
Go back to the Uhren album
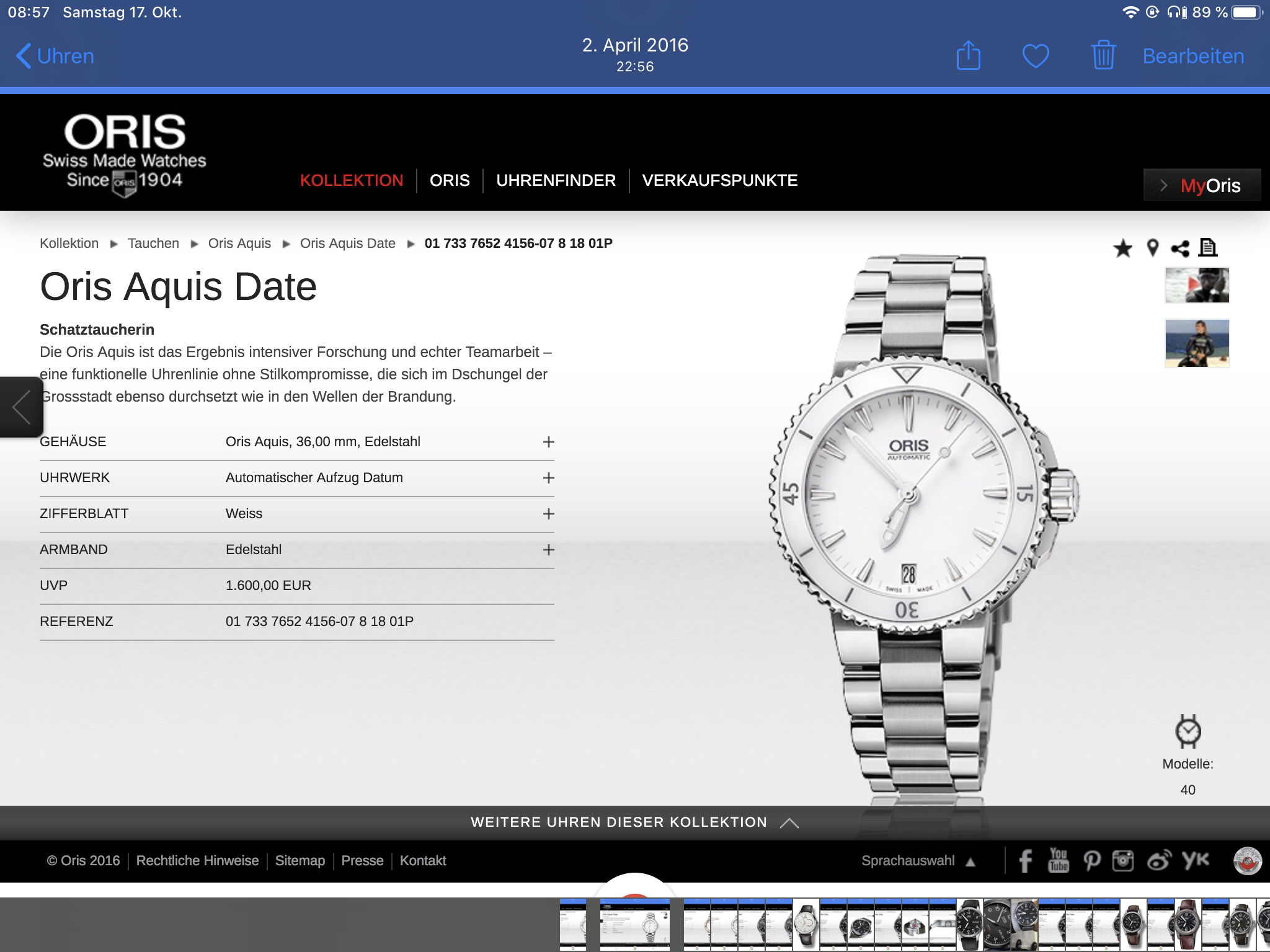point(55,56)
